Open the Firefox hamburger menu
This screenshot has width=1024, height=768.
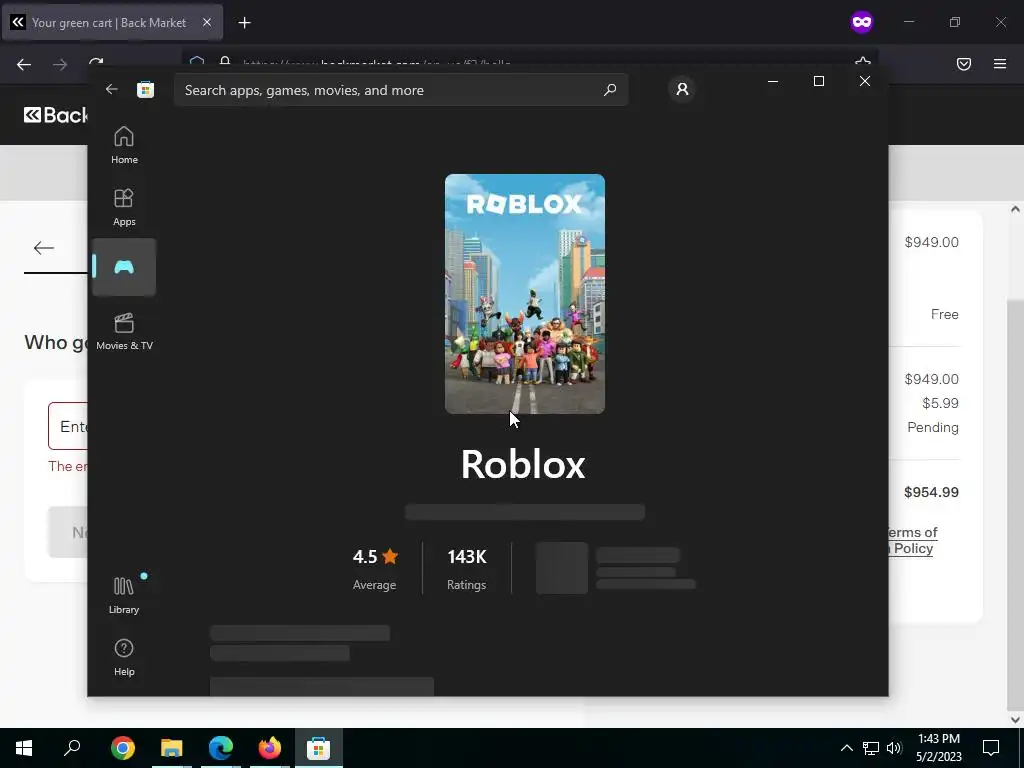click(1000, 64)
